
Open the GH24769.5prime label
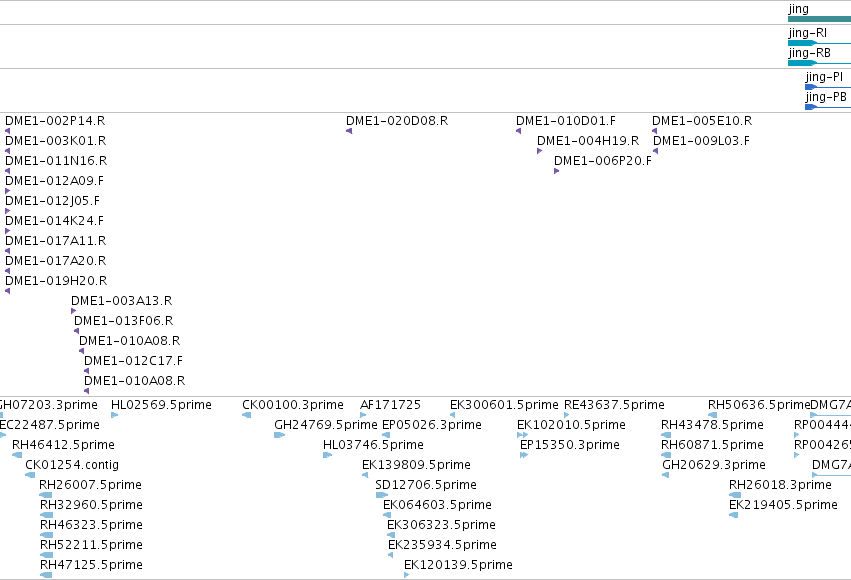(326, 425)
